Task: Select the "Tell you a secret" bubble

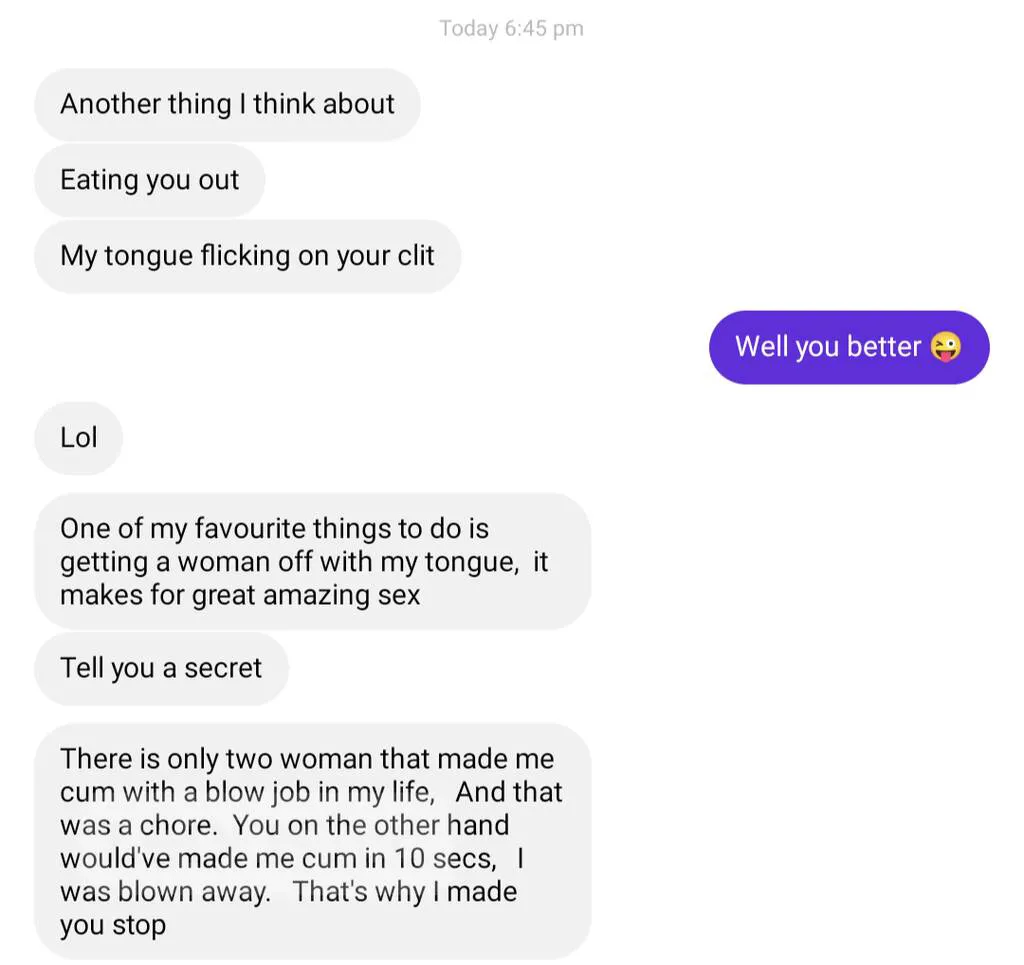Action: click(x=161, y=668)
